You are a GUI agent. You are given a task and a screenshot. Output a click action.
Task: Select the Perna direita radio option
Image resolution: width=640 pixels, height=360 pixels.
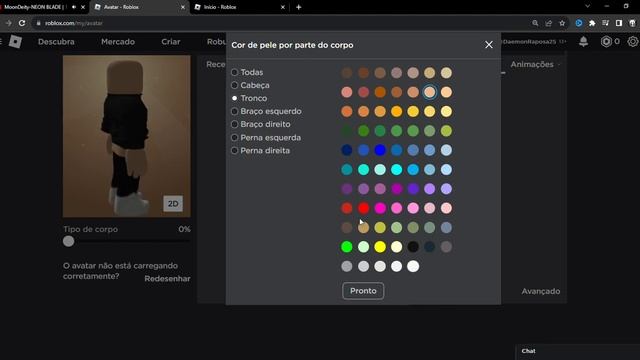click(260, 151)
